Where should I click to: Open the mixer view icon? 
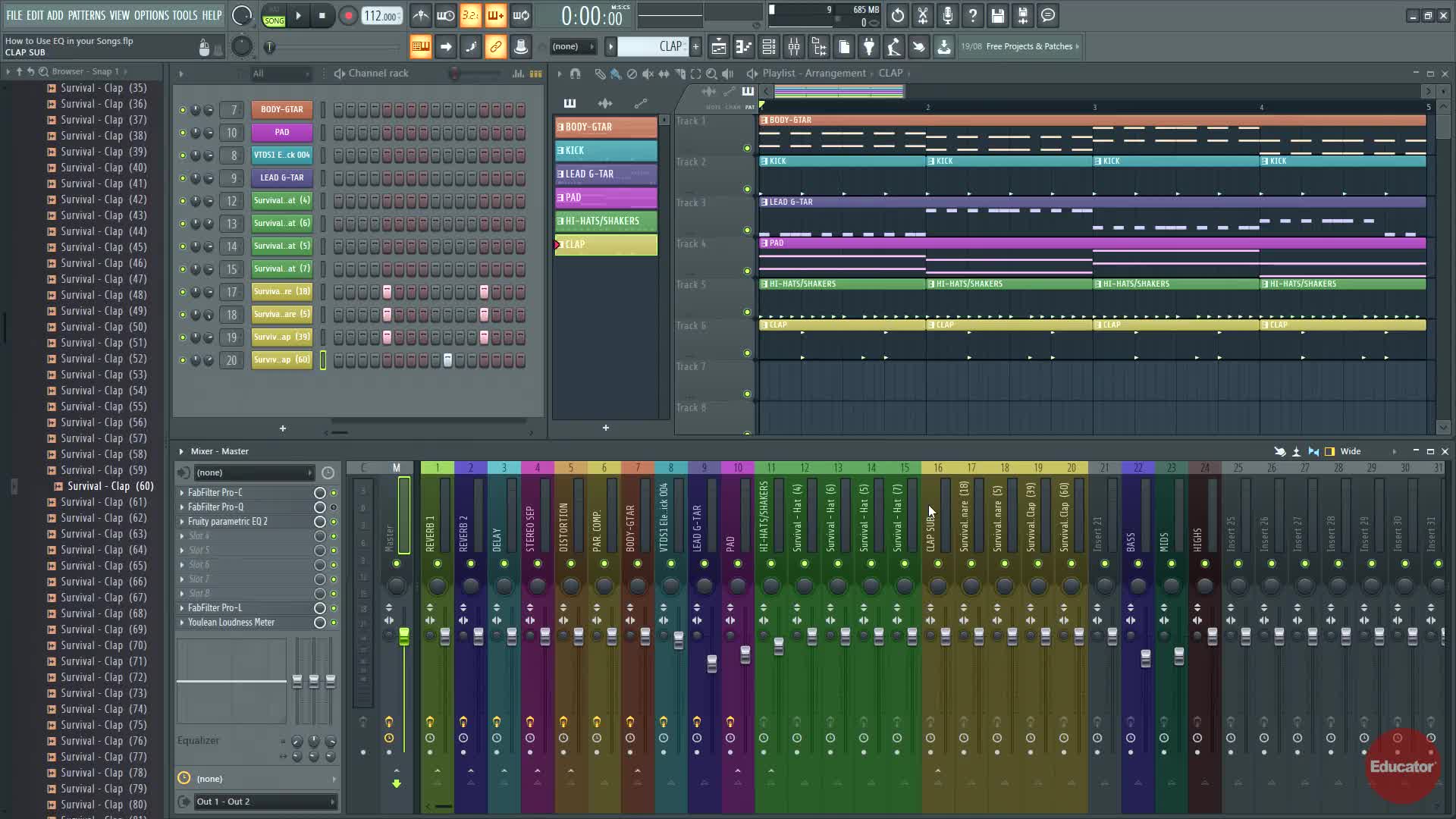794,47
